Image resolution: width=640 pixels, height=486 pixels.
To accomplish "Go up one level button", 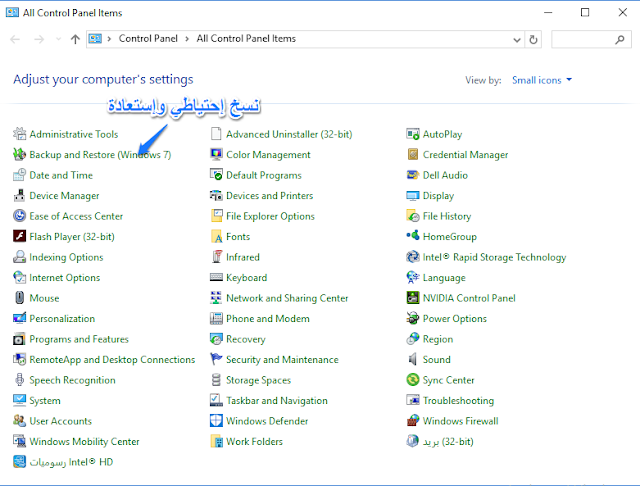I will coord(75,39).
